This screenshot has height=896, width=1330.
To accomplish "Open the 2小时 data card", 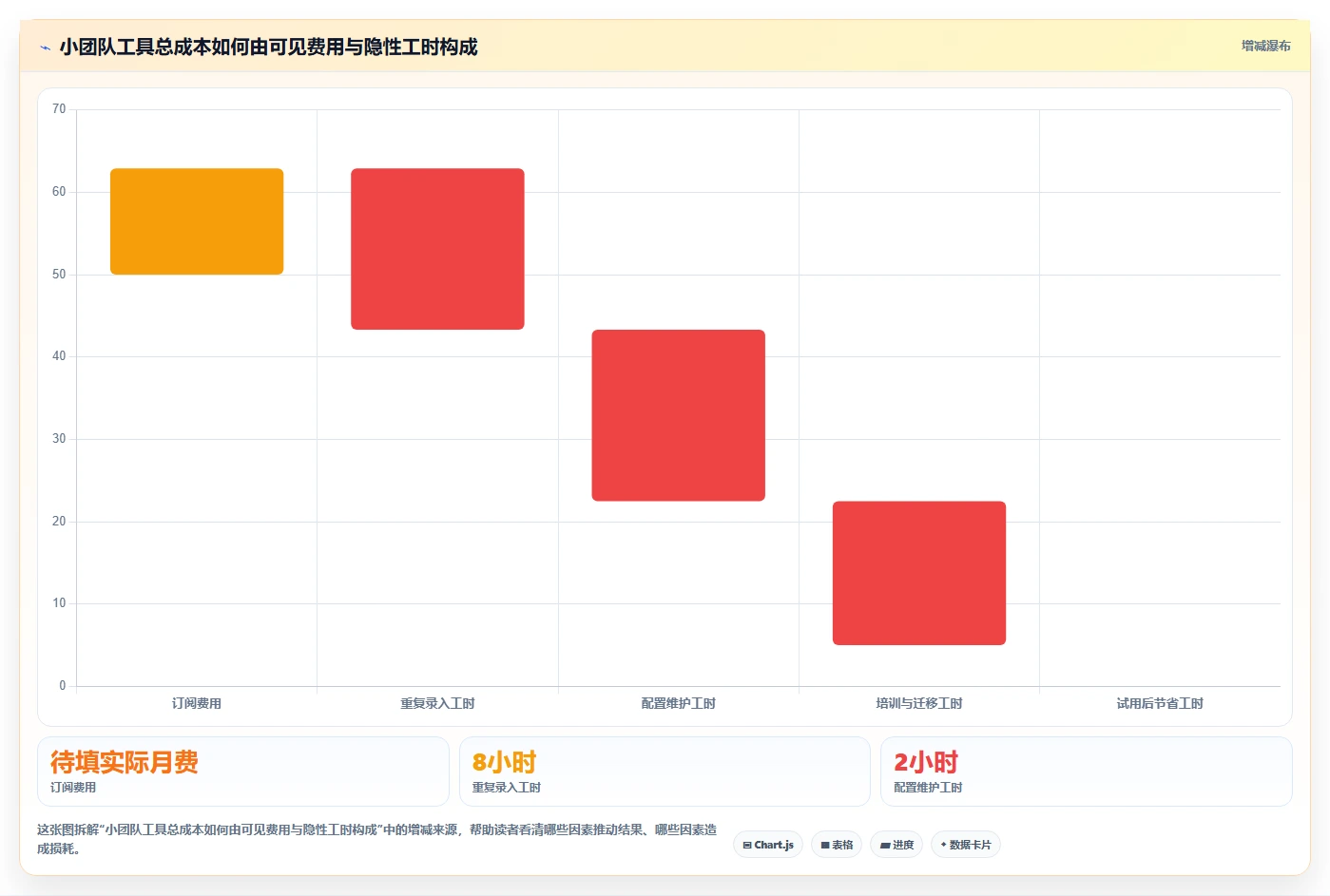I will point(1087,772).
